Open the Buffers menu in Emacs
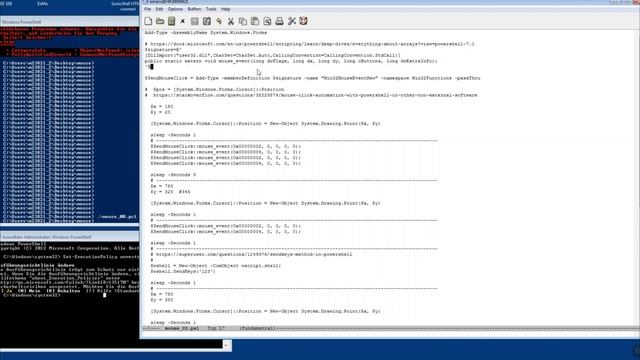The width and height of the screenshot is (640, 360). click(x=194, y=9)
